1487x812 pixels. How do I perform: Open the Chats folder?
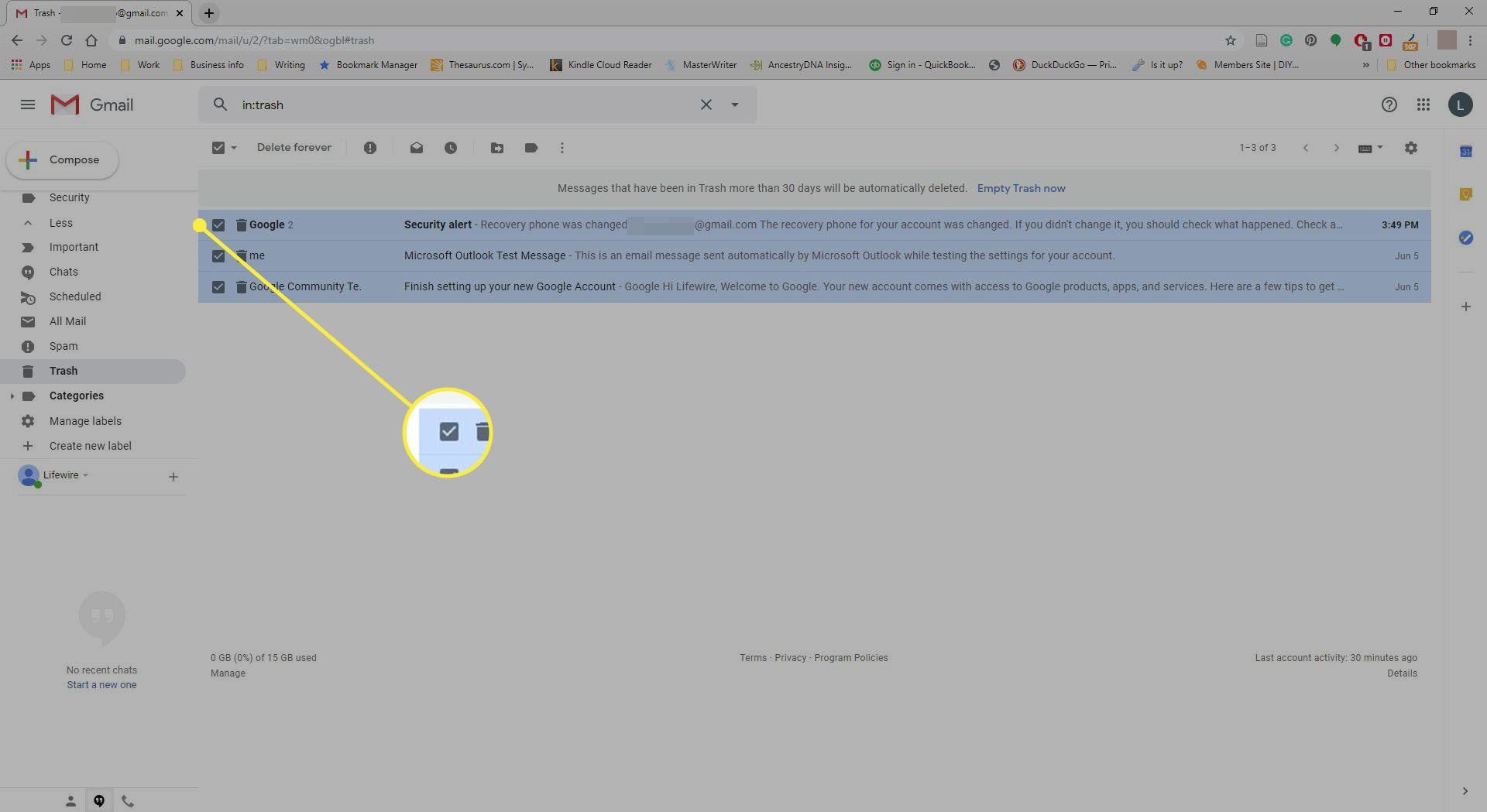64,272
